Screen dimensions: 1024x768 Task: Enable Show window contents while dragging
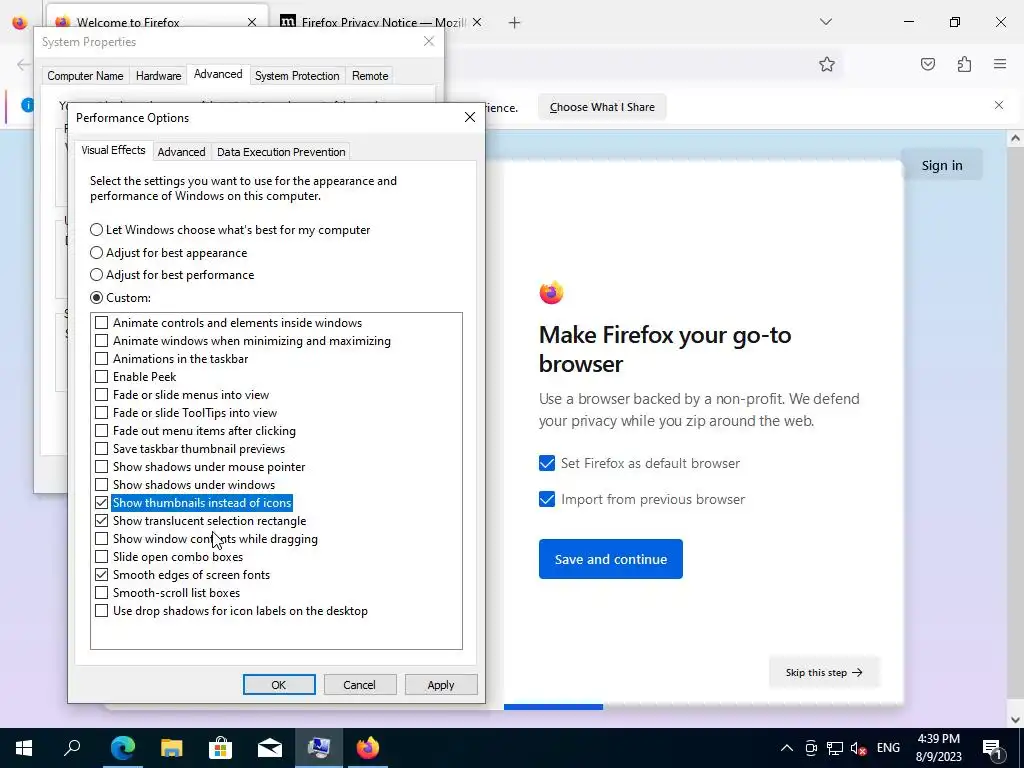101,539
